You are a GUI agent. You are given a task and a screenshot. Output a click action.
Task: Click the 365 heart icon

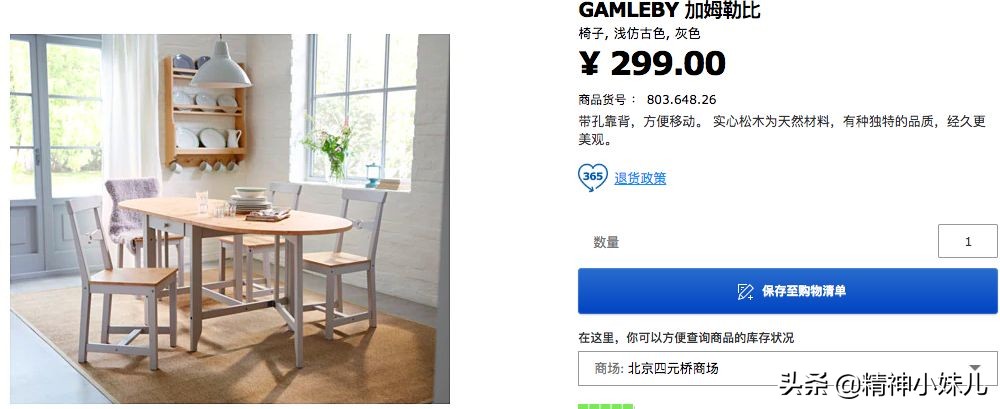click(592, 177)
